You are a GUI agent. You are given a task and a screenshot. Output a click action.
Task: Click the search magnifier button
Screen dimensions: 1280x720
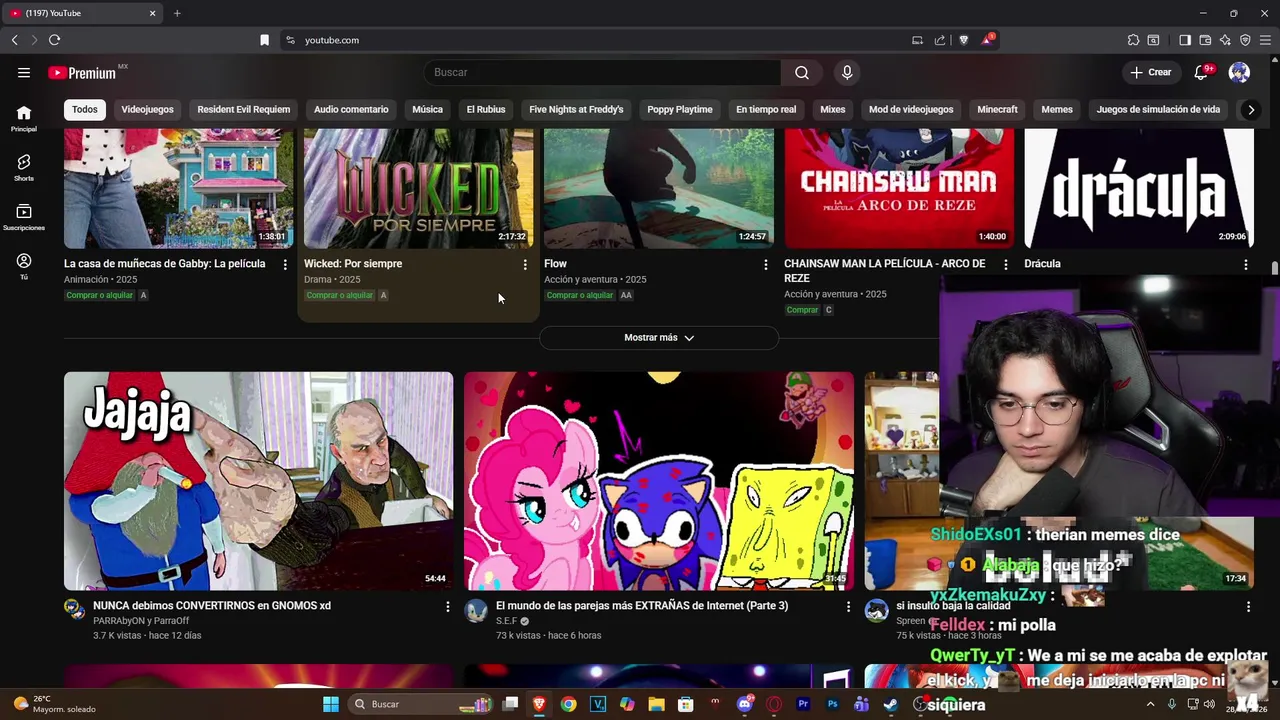coord(802,72)
